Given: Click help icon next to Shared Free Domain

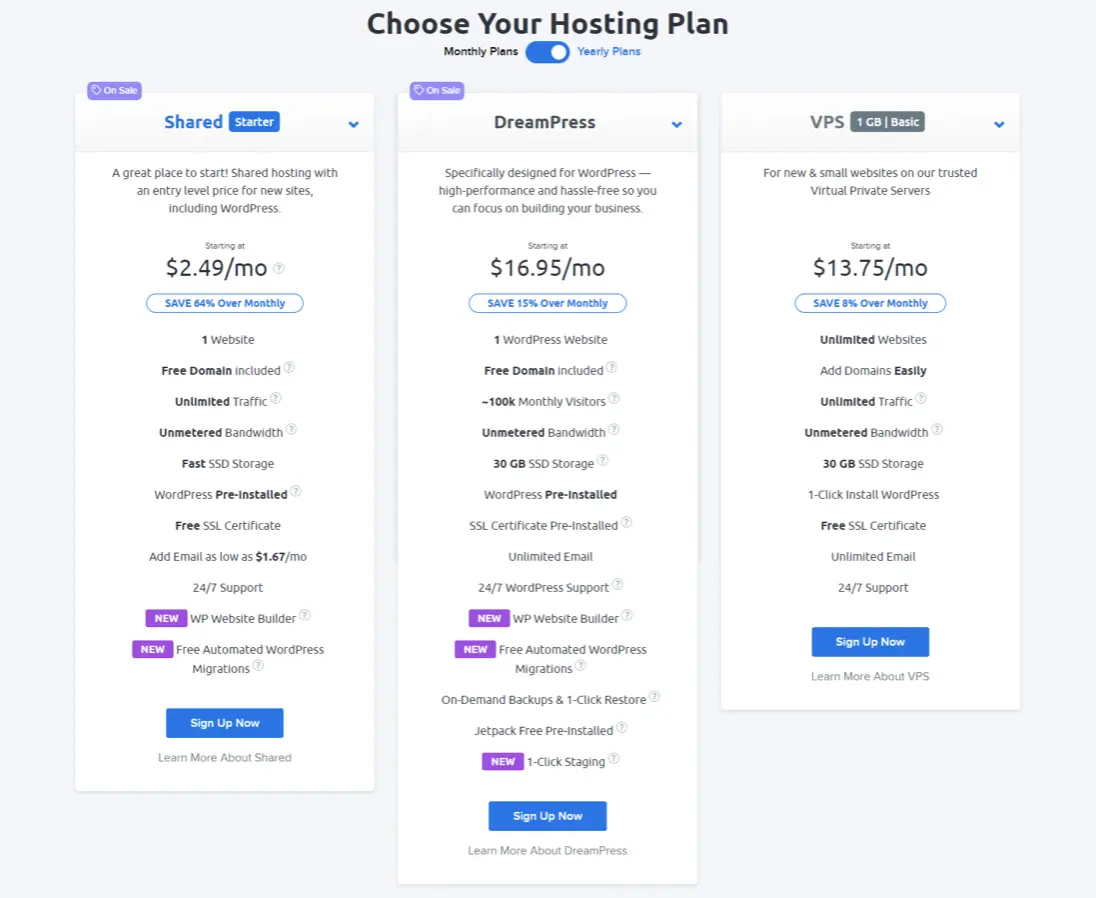Looking at the screenshot, I should click(x=289, y=368).
